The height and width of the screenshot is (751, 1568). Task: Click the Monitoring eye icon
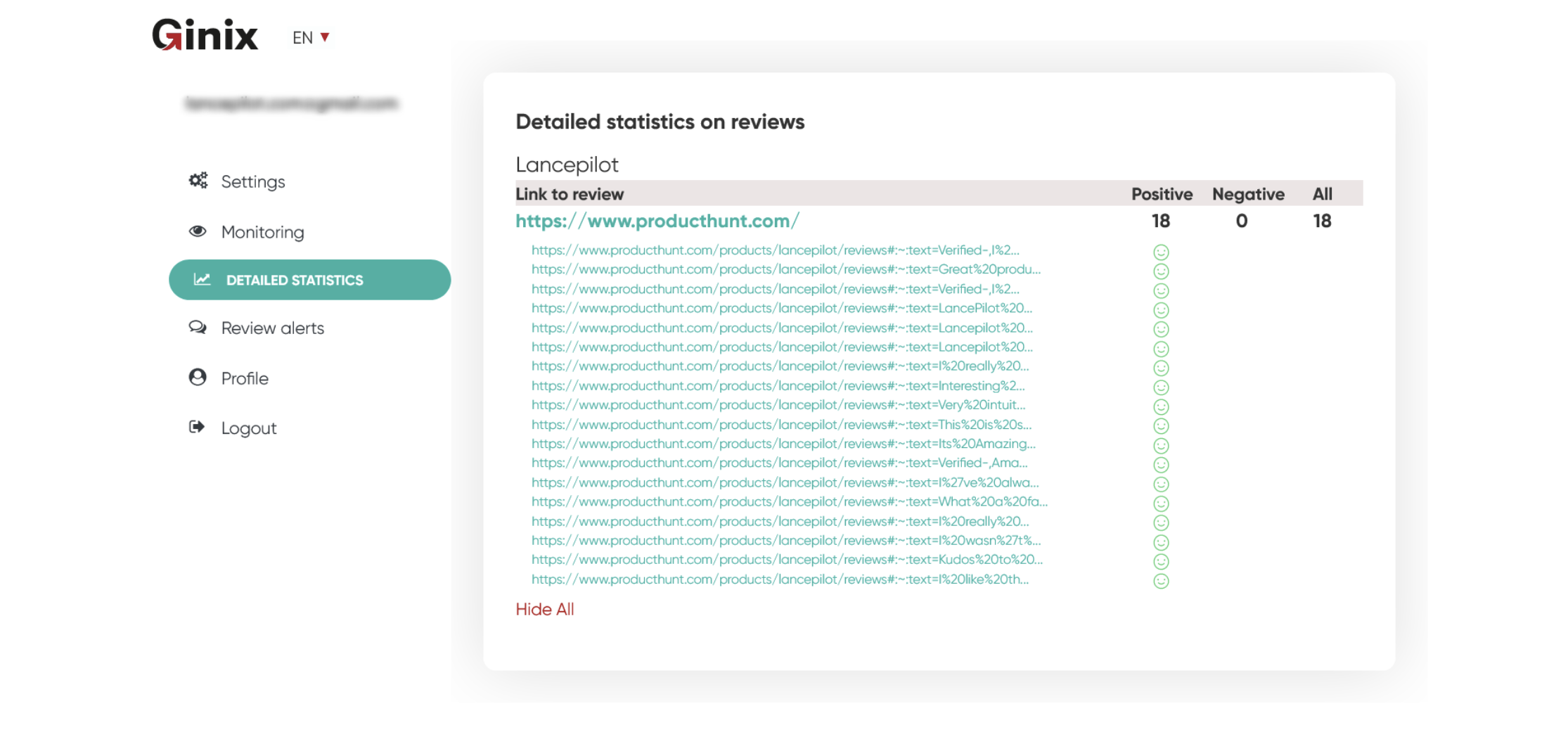(198, 231)
